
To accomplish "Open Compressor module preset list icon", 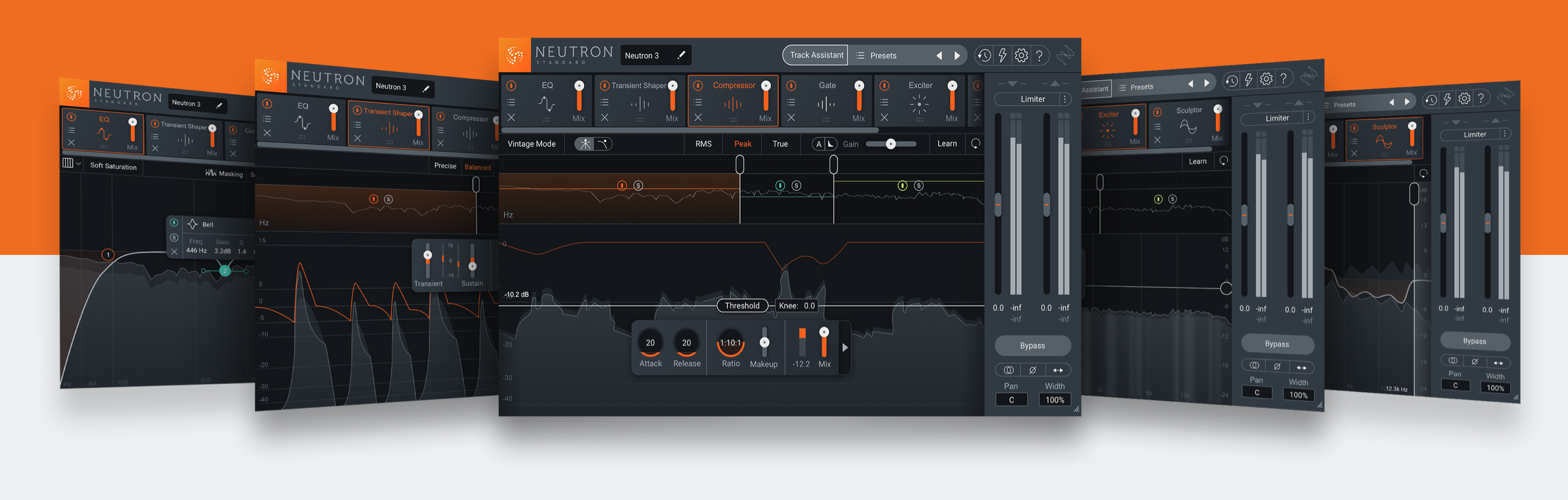I will click(x=697, y=102).
